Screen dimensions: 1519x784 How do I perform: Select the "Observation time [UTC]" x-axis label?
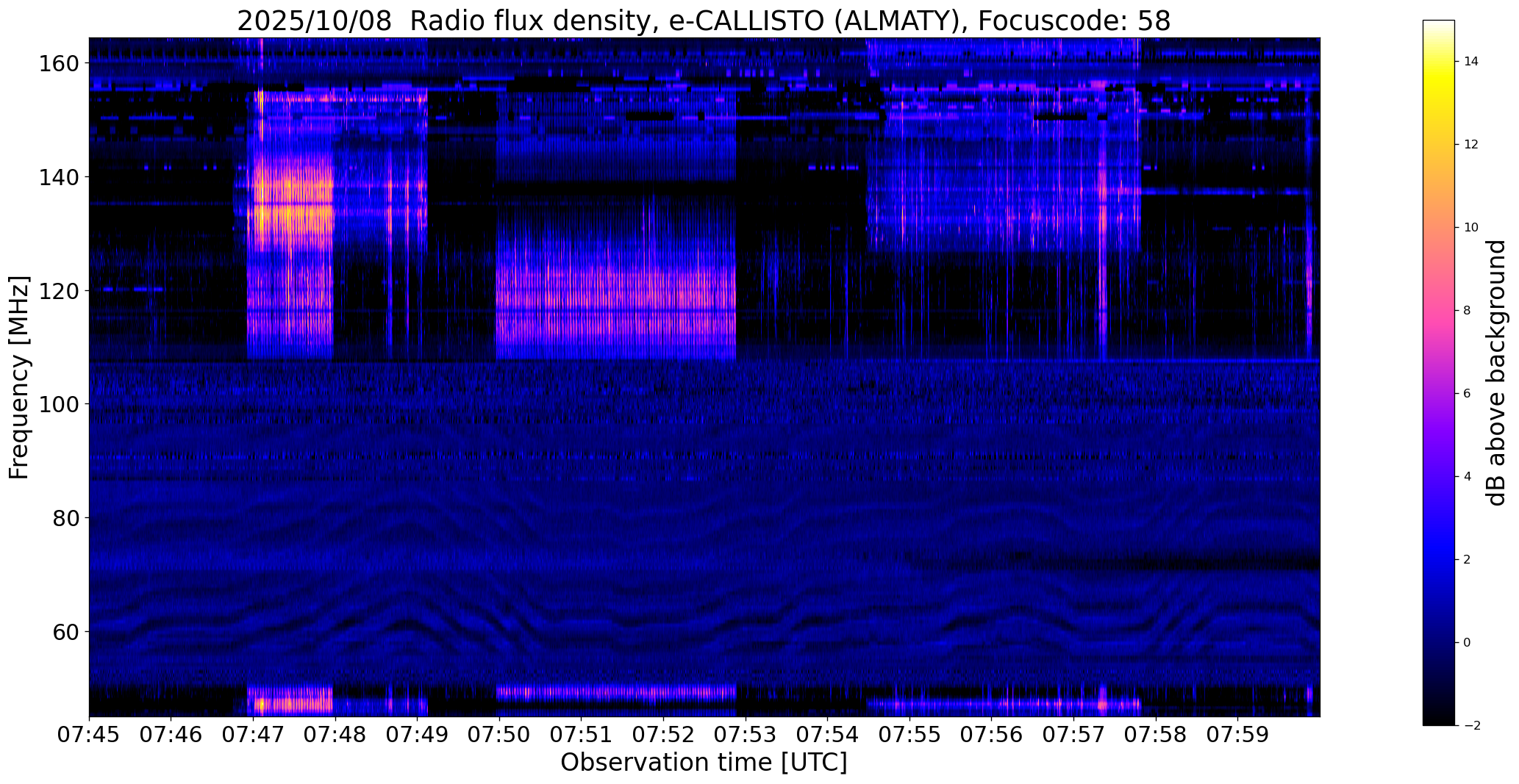point(704,763)
